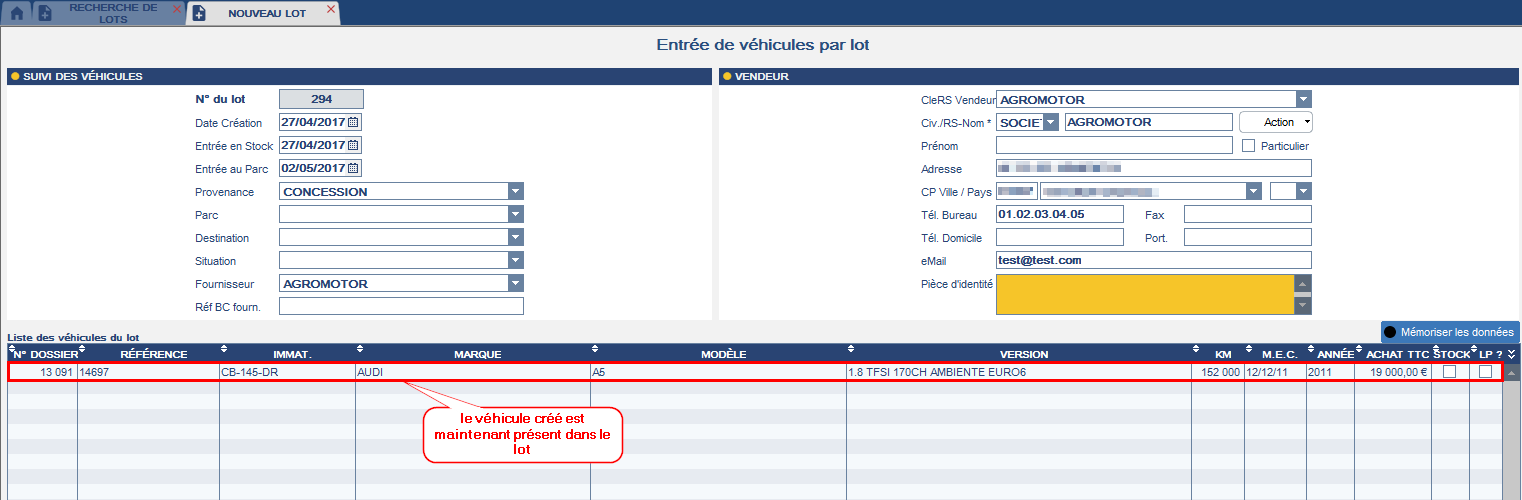Sort by MODÈLE column header
1522x500 pixels.
click(718, 354)
